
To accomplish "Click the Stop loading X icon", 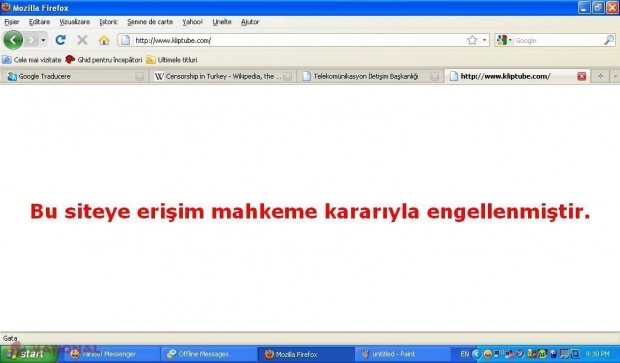I will pyautogui.click(x=82, y=40).
